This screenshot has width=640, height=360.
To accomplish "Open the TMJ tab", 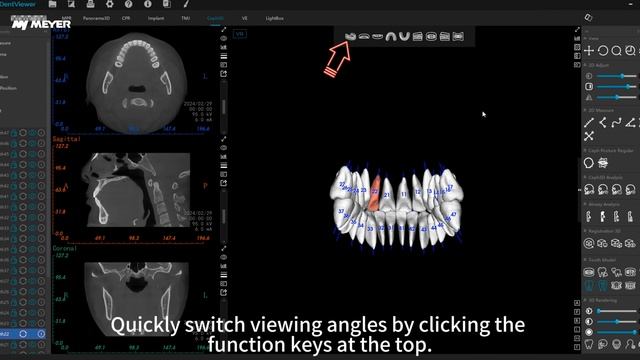I will (185, 18).
